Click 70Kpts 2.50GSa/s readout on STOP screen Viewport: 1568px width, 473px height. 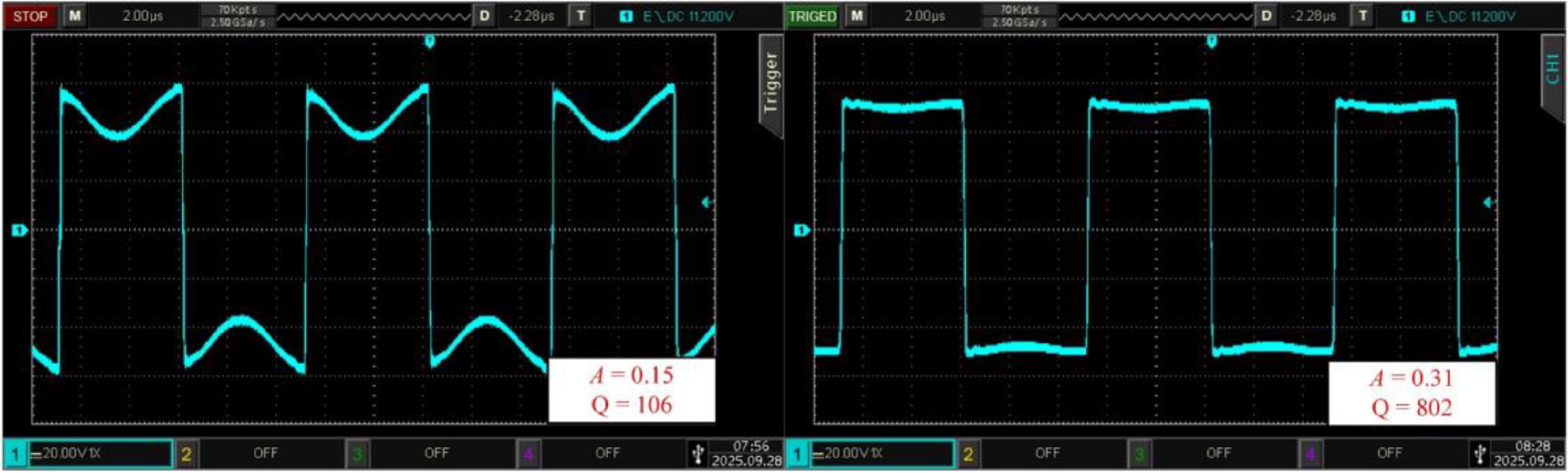[238, 17]
